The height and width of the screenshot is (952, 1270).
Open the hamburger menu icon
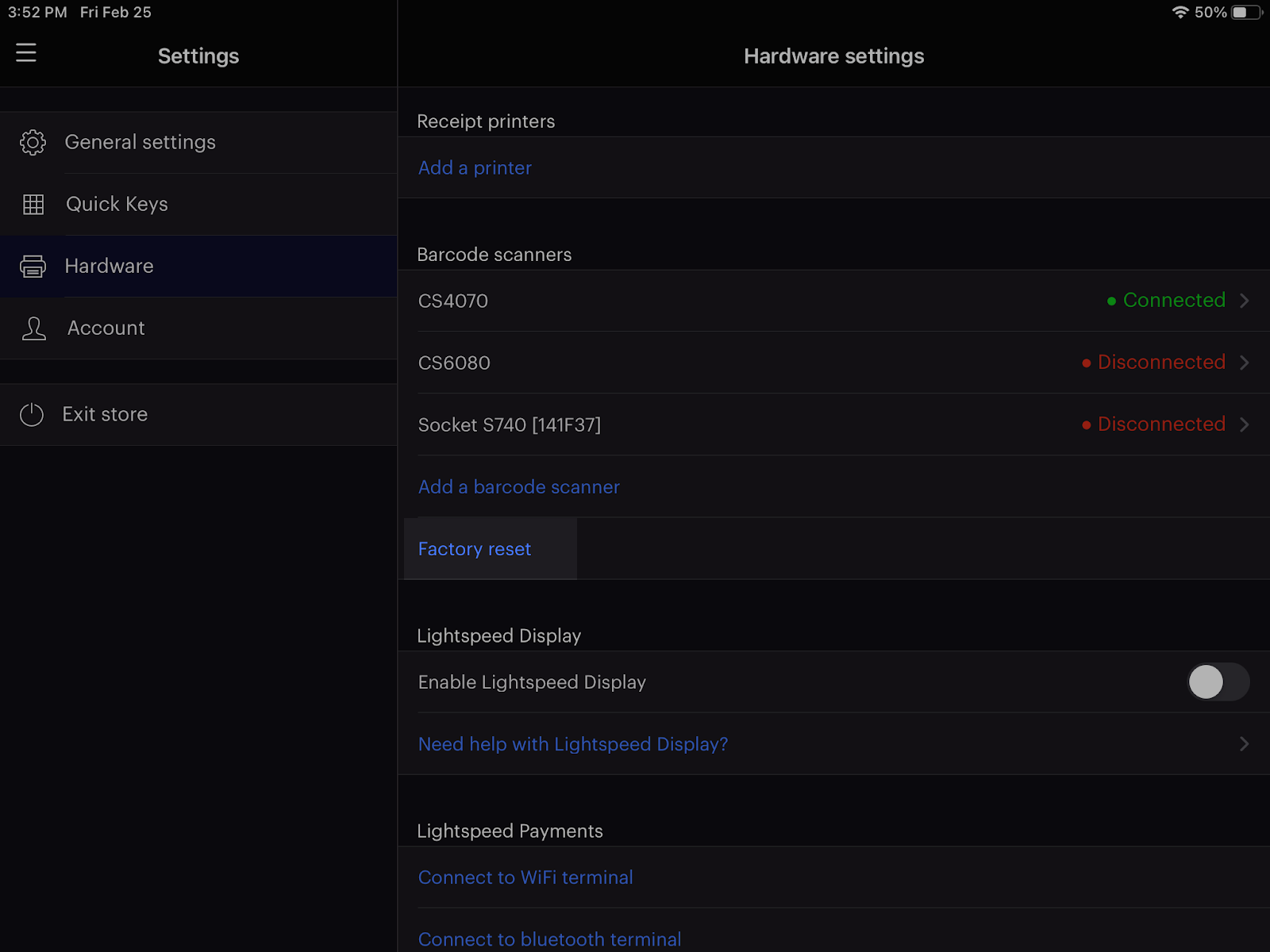point(26,53)
